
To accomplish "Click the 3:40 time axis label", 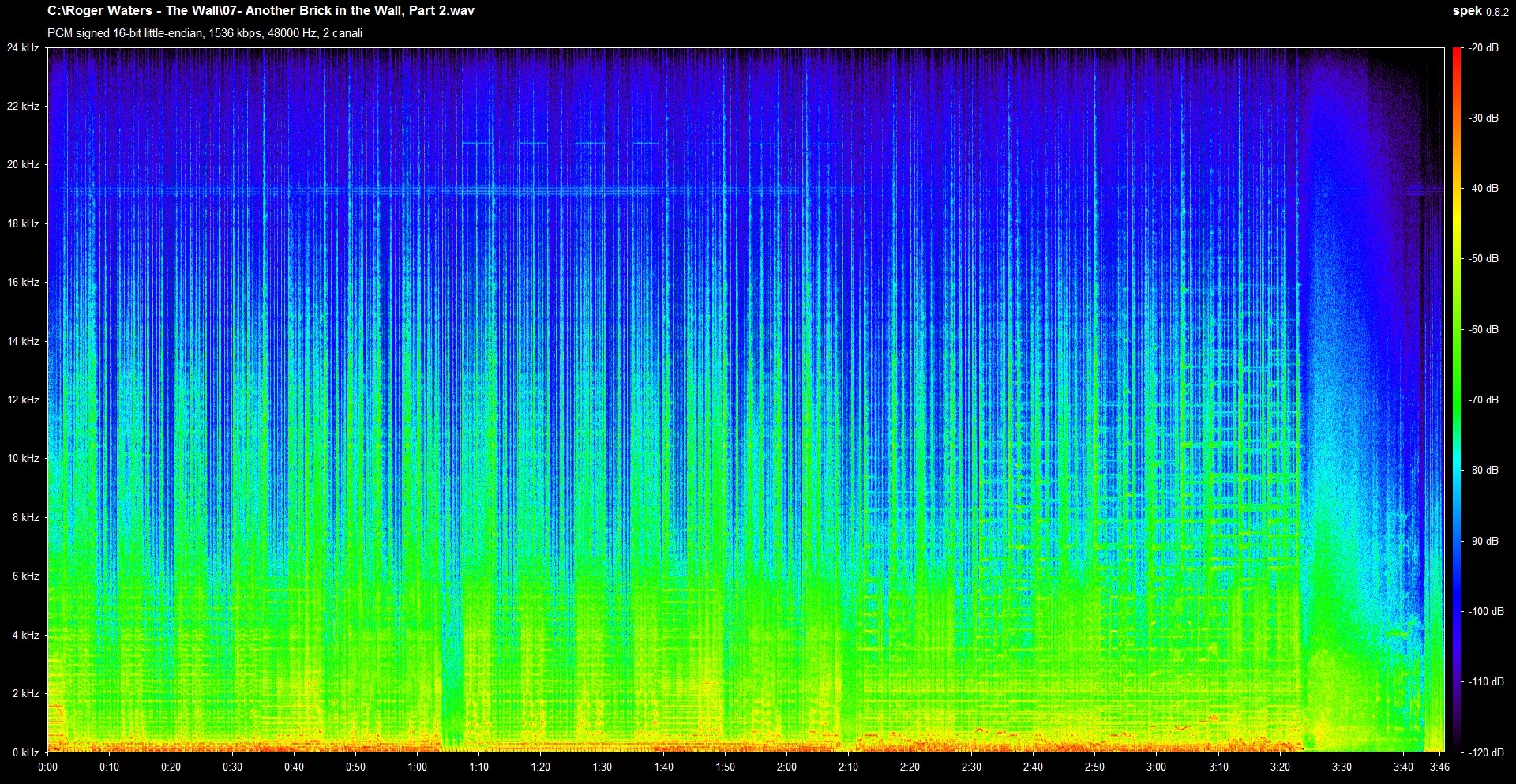I will point(1403,767).
